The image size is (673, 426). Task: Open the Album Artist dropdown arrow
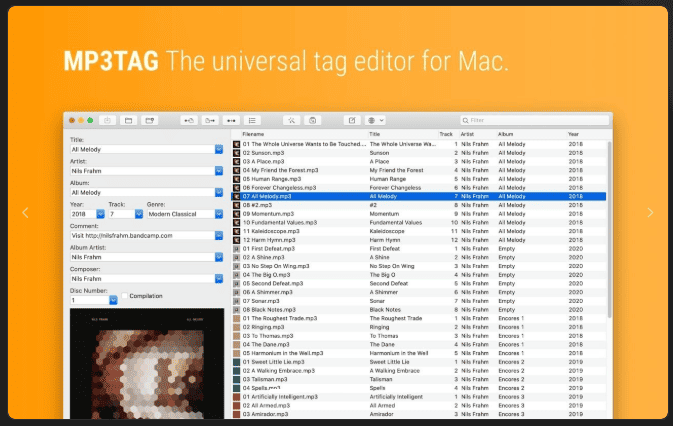[x=219, y=257]
